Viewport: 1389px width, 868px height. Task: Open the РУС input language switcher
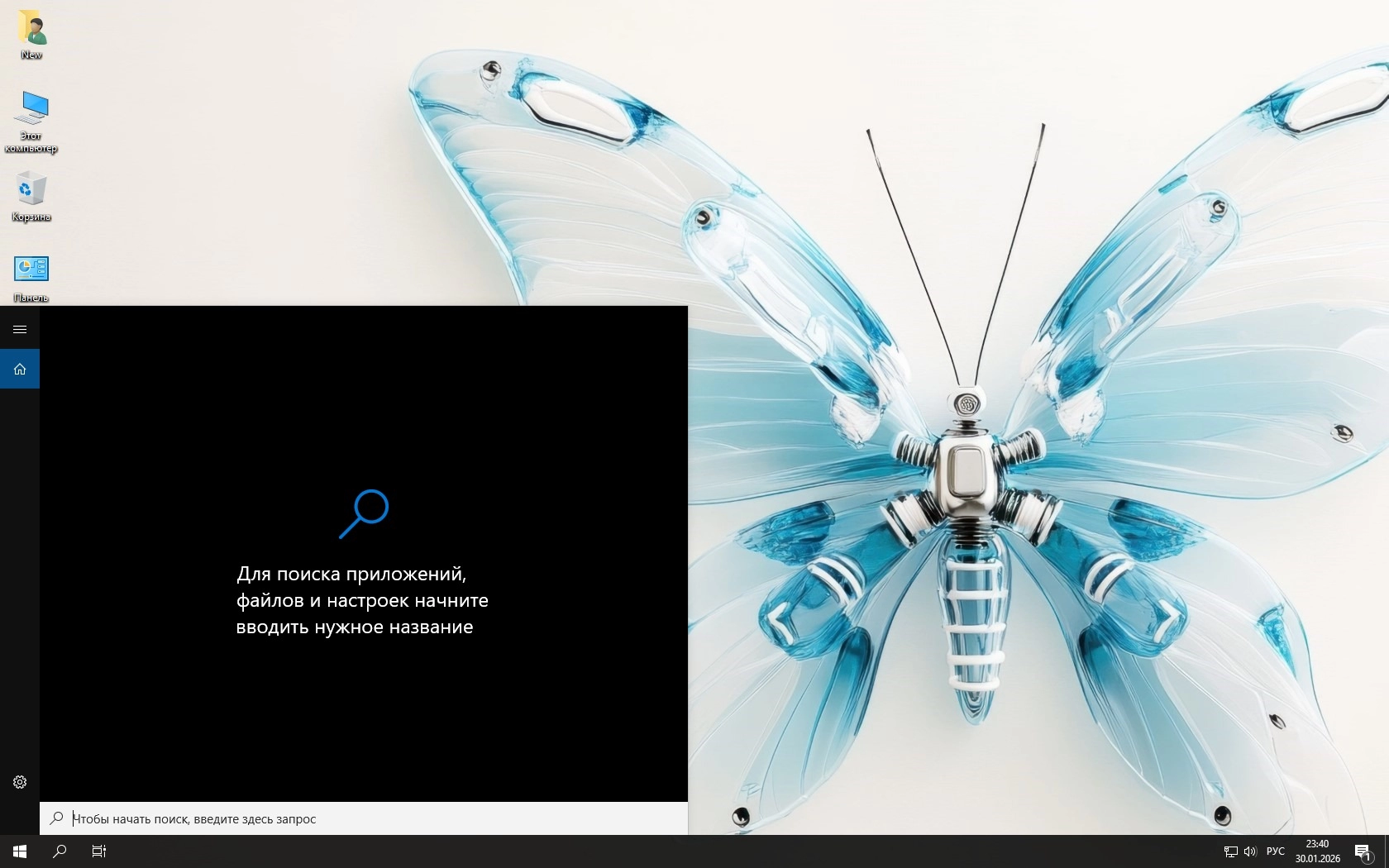click(1276, 851)
